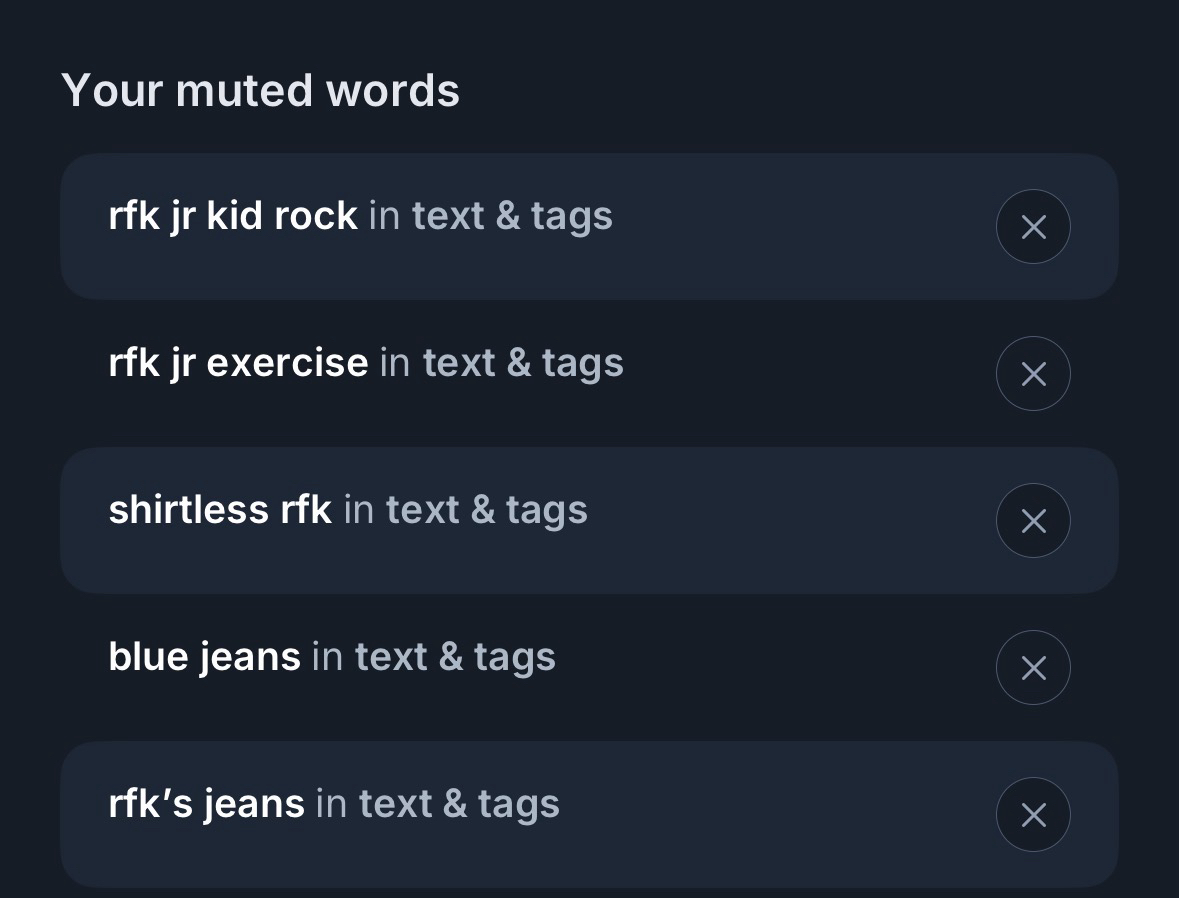Remove 'blue jeans' from muted words
The height and width of the screenshot is (898, 1179).
1033,668
